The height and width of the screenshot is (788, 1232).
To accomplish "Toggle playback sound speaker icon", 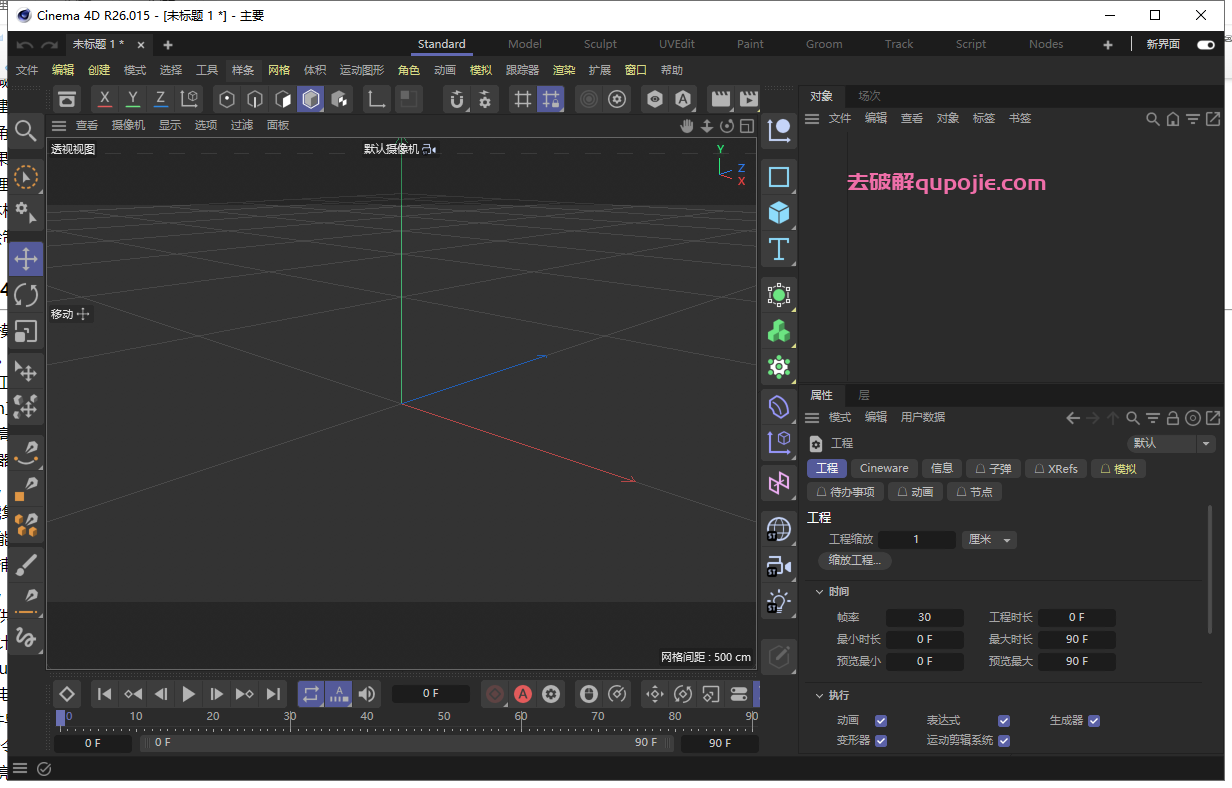I will [367, 693].
